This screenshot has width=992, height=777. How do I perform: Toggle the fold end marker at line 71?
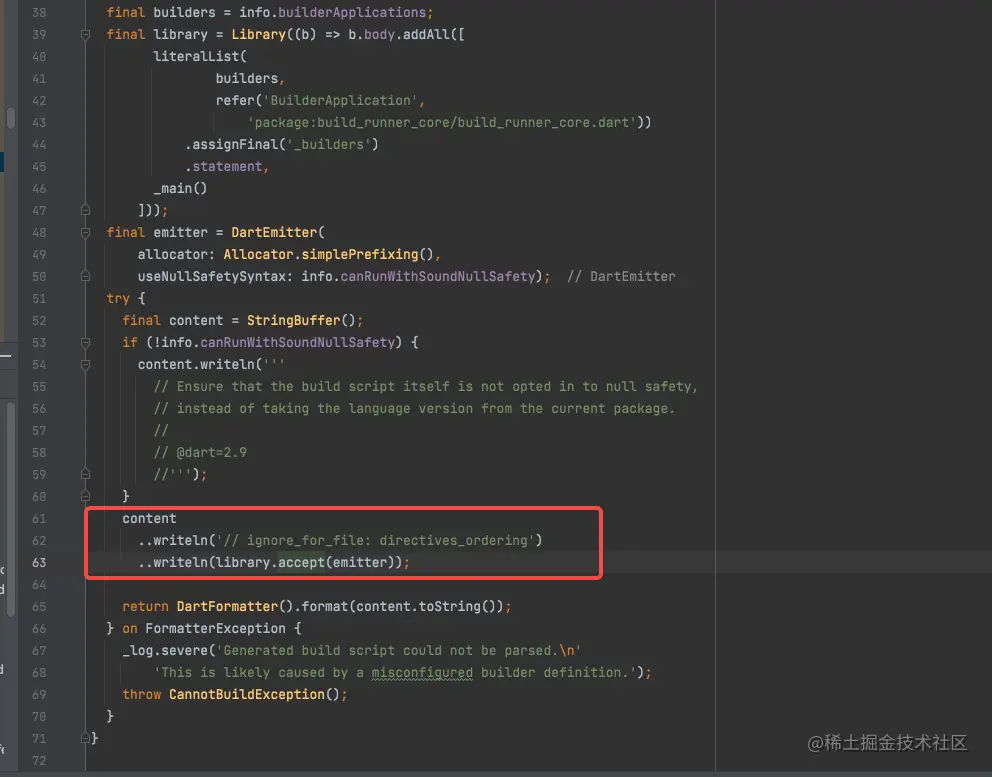point(85,738)
